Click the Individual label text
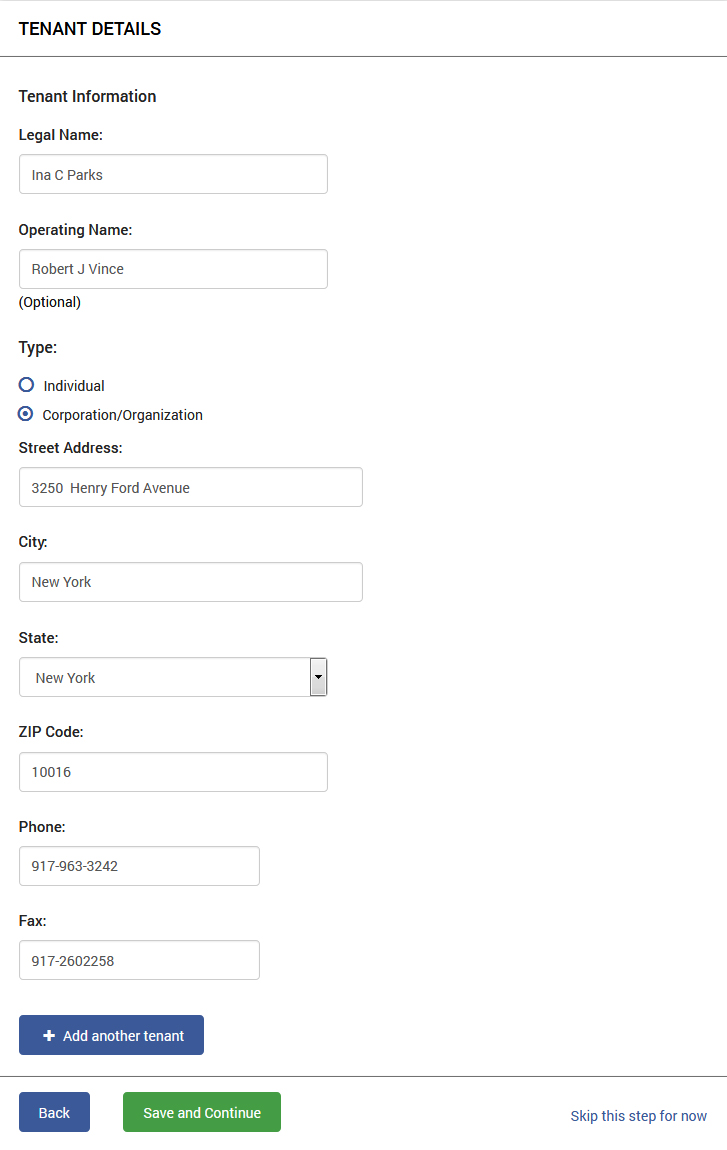Viewport: 727px width, 1150px height. (73, 386)
